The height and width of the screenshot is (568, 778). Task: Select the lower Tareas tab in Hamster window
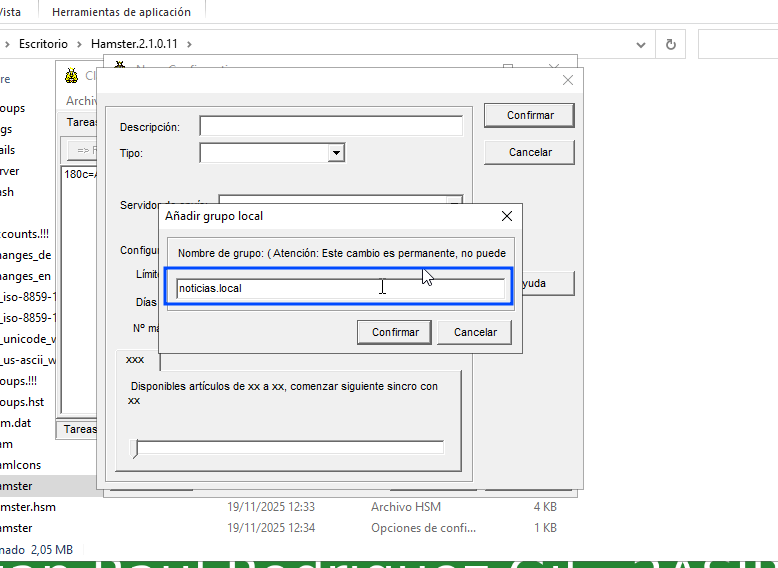coord(79,429)
